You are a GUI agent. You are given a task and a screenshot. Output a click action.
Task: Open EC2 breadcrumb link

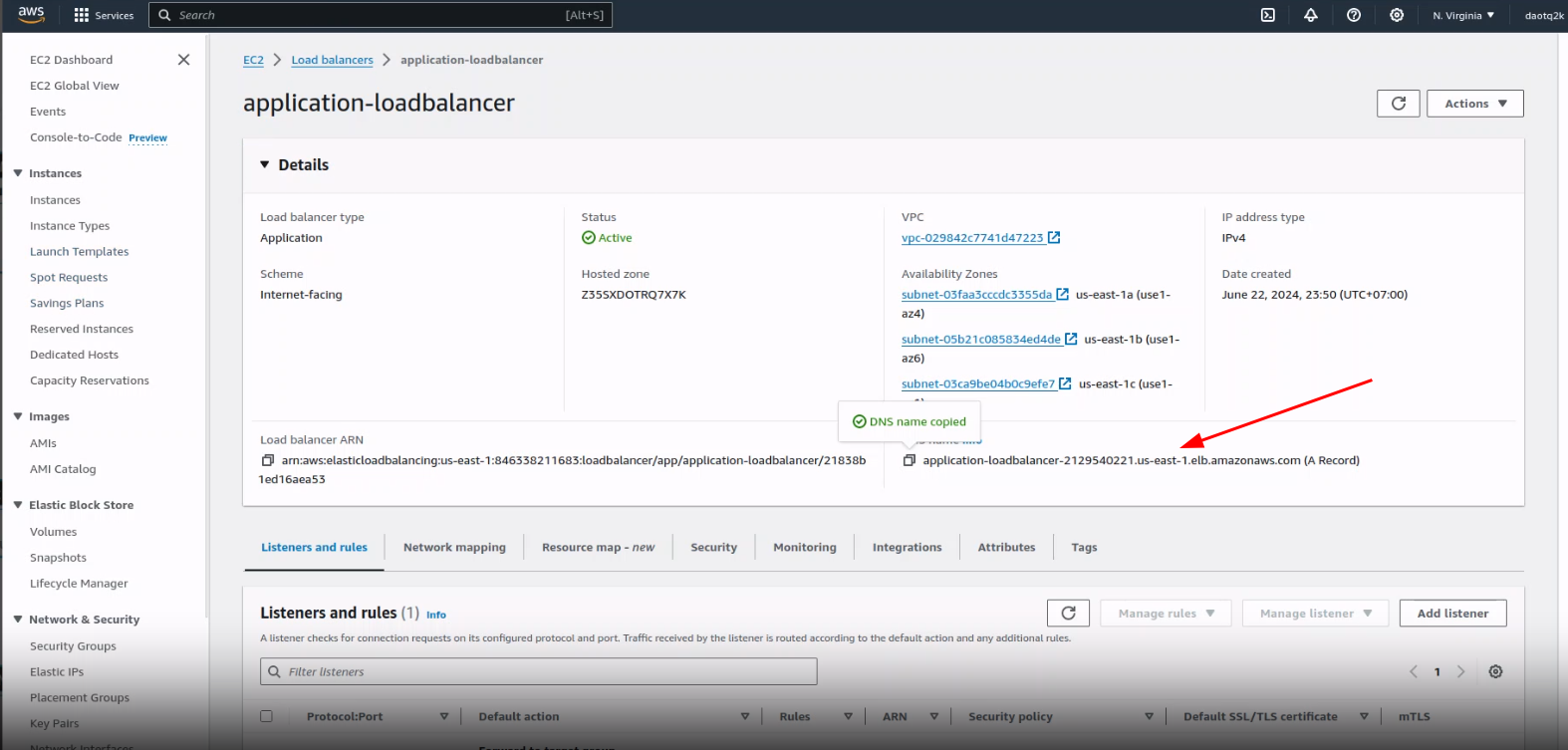(x=253, y=60)
